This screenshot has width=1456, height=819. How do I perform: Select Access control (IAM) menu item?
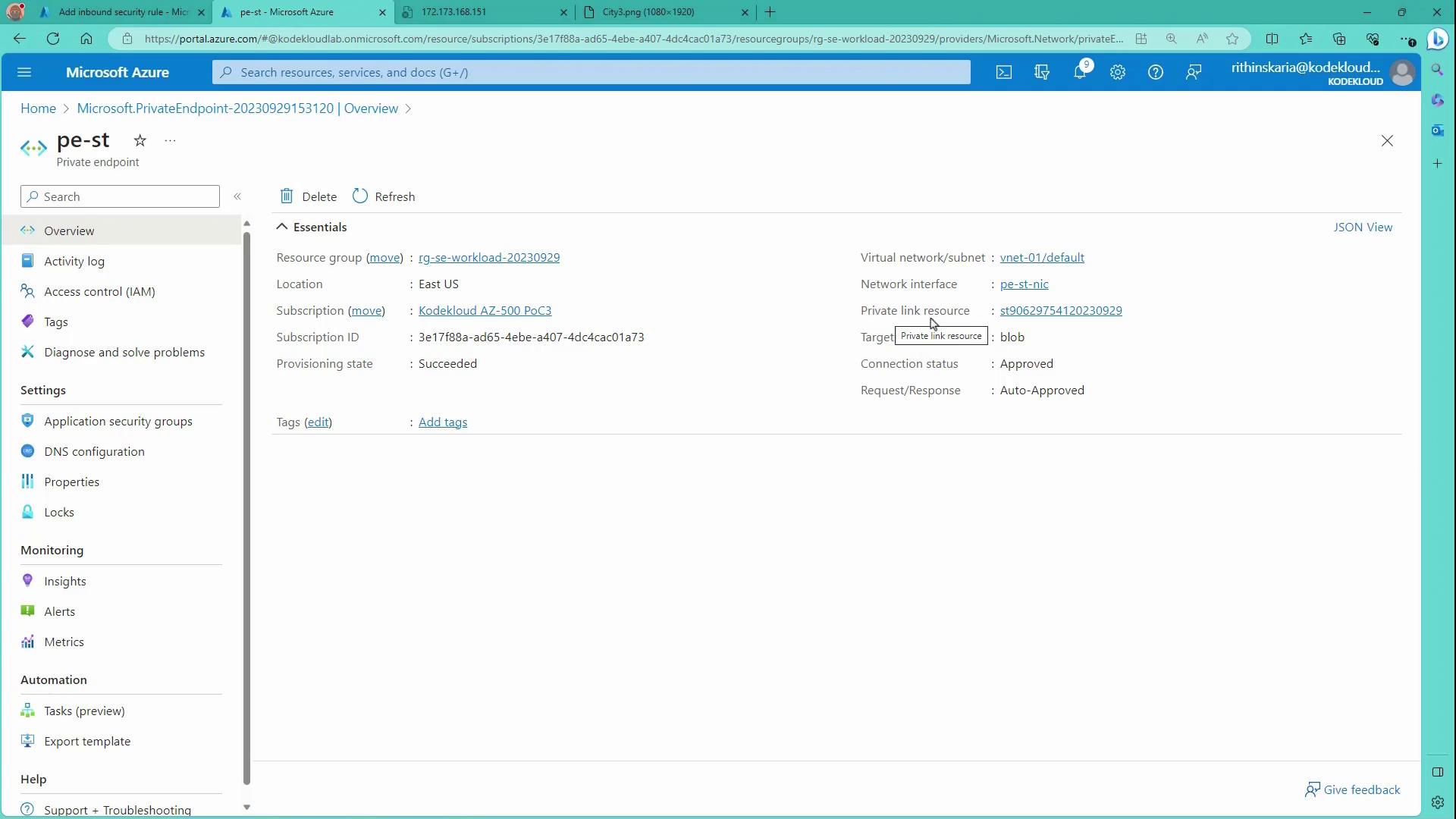tap(99, 291)
